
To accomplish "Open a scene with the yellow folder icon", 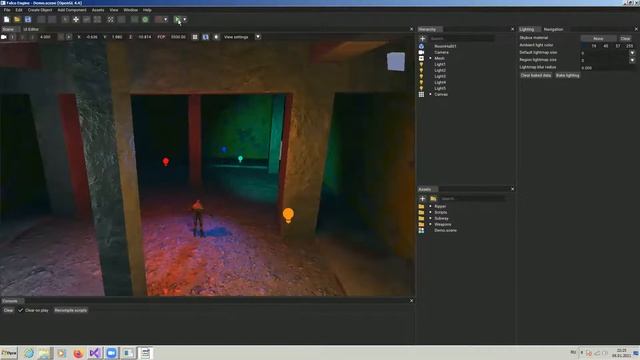I will 17,19.
